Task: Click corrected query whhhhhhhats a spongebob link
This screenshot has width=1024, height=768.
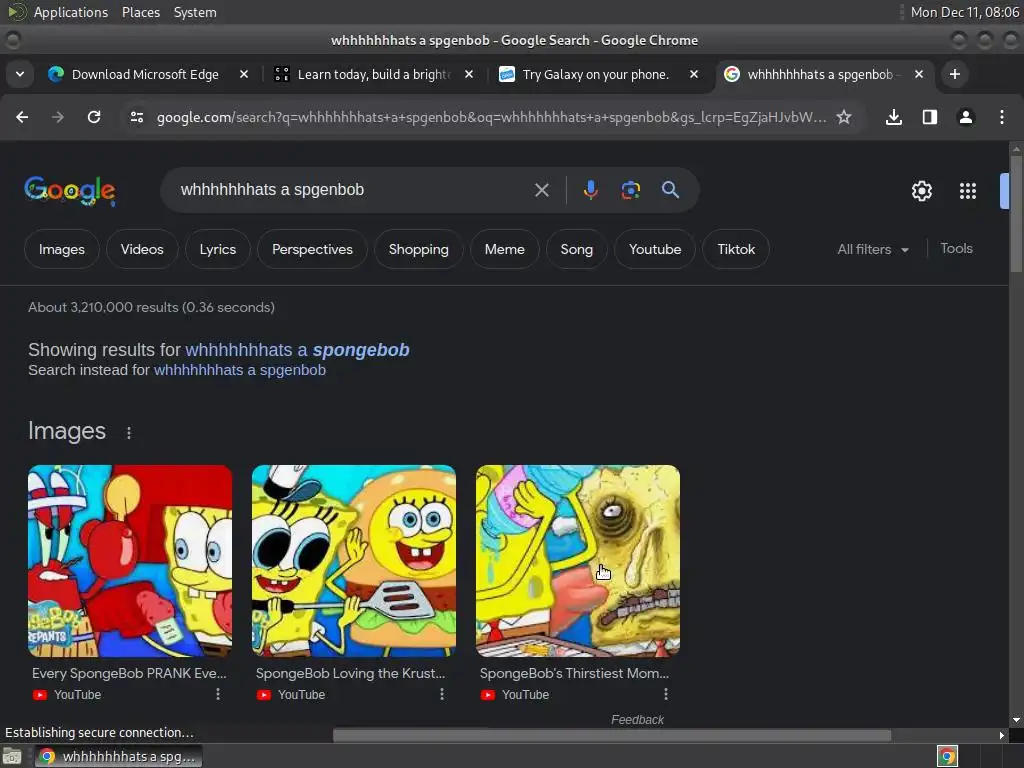Action: coord(297,350)
